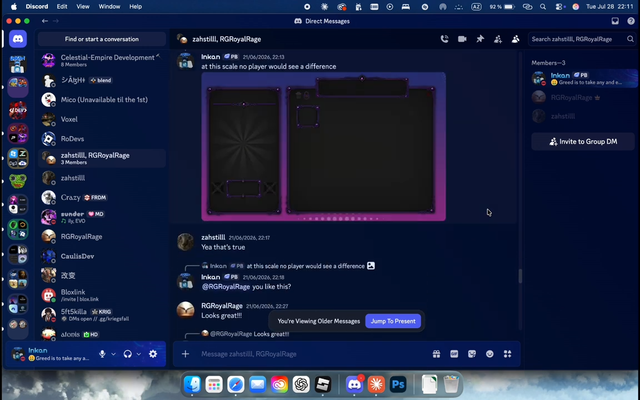640x400 pixels.
Task: Open 5ft5killa direct message
Action: pos(102,315)
